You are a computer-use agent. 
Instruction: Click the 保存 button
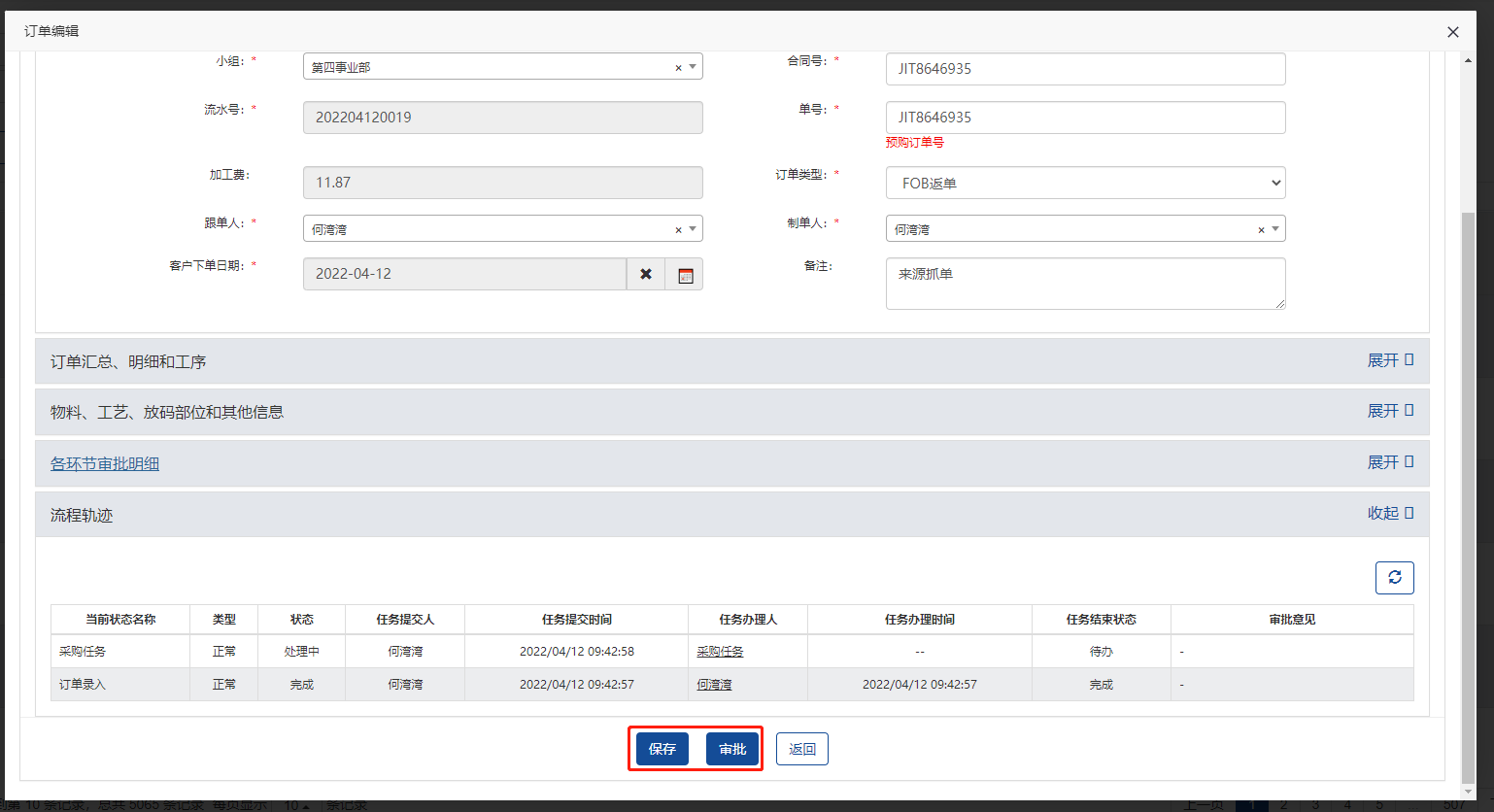click(662, 749)
